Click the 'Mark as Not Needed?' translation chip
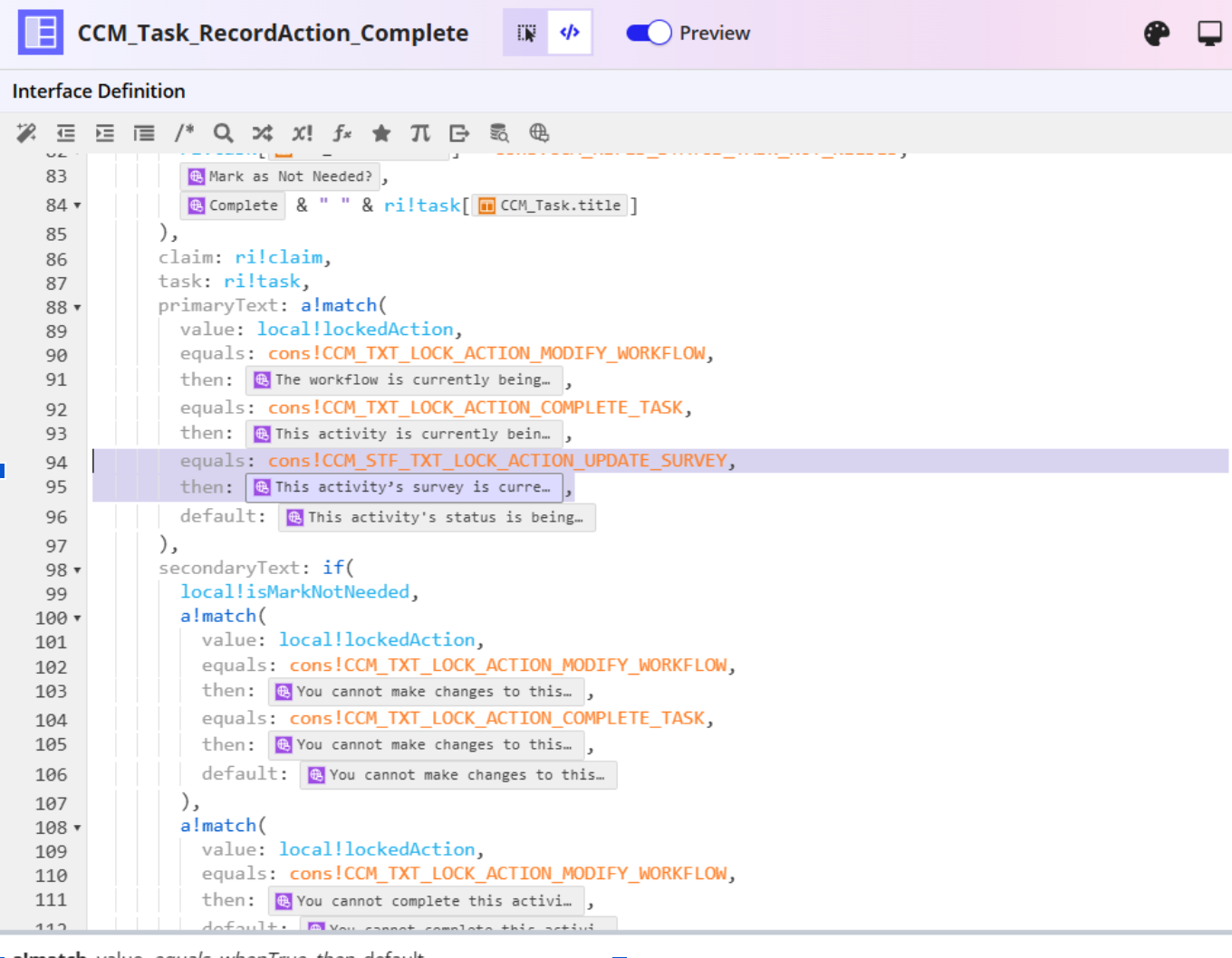This screenshot has height=958, width=1232. pos(280,177)
